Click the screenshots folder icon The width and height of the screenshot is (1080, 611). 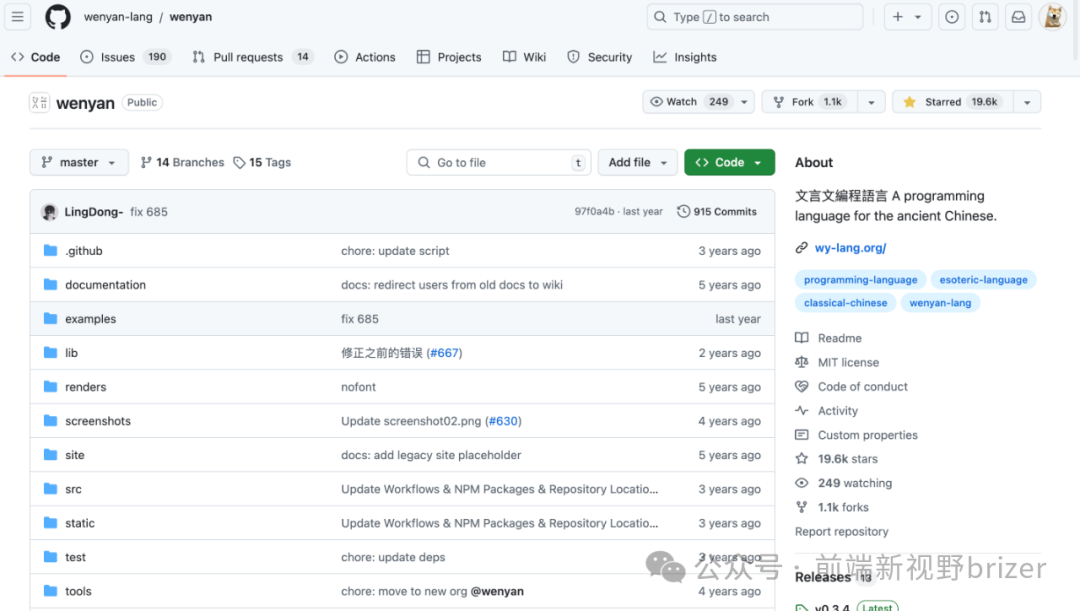tap(50, 420)
